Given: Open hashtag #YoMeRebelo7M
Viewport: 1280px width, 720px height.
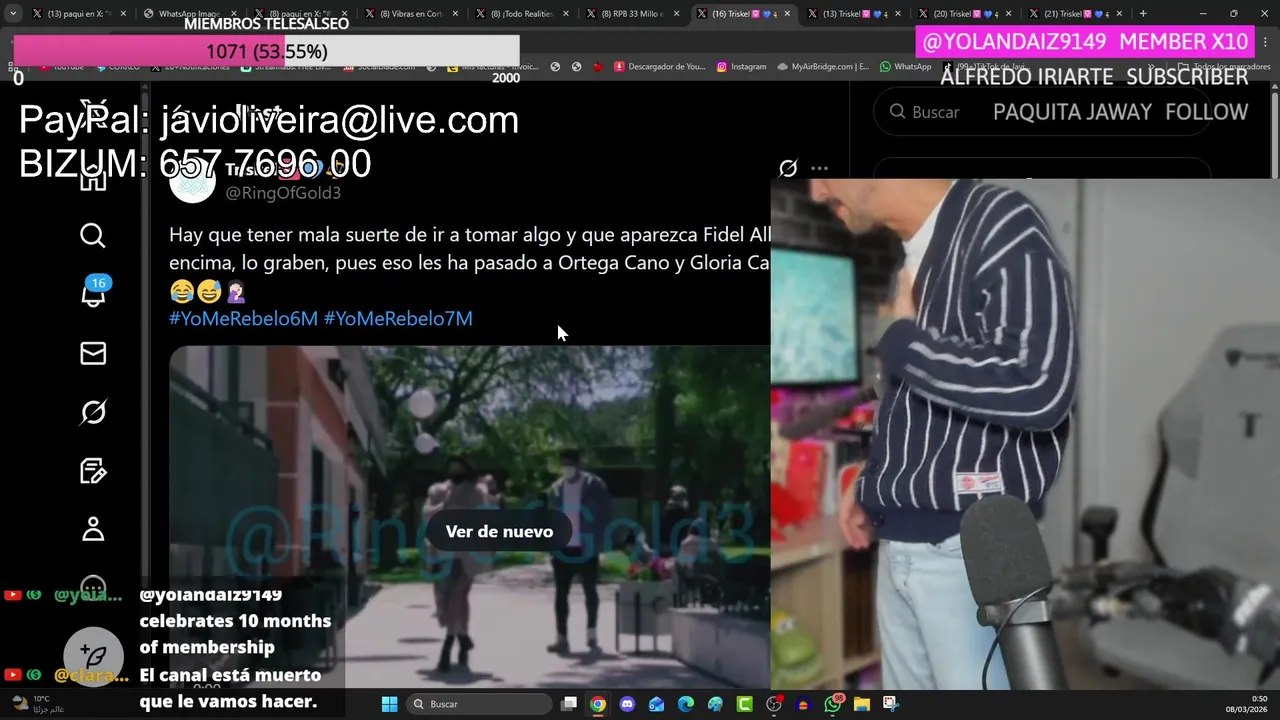Looking at the screenshot, I should click(x=398, y=318).
